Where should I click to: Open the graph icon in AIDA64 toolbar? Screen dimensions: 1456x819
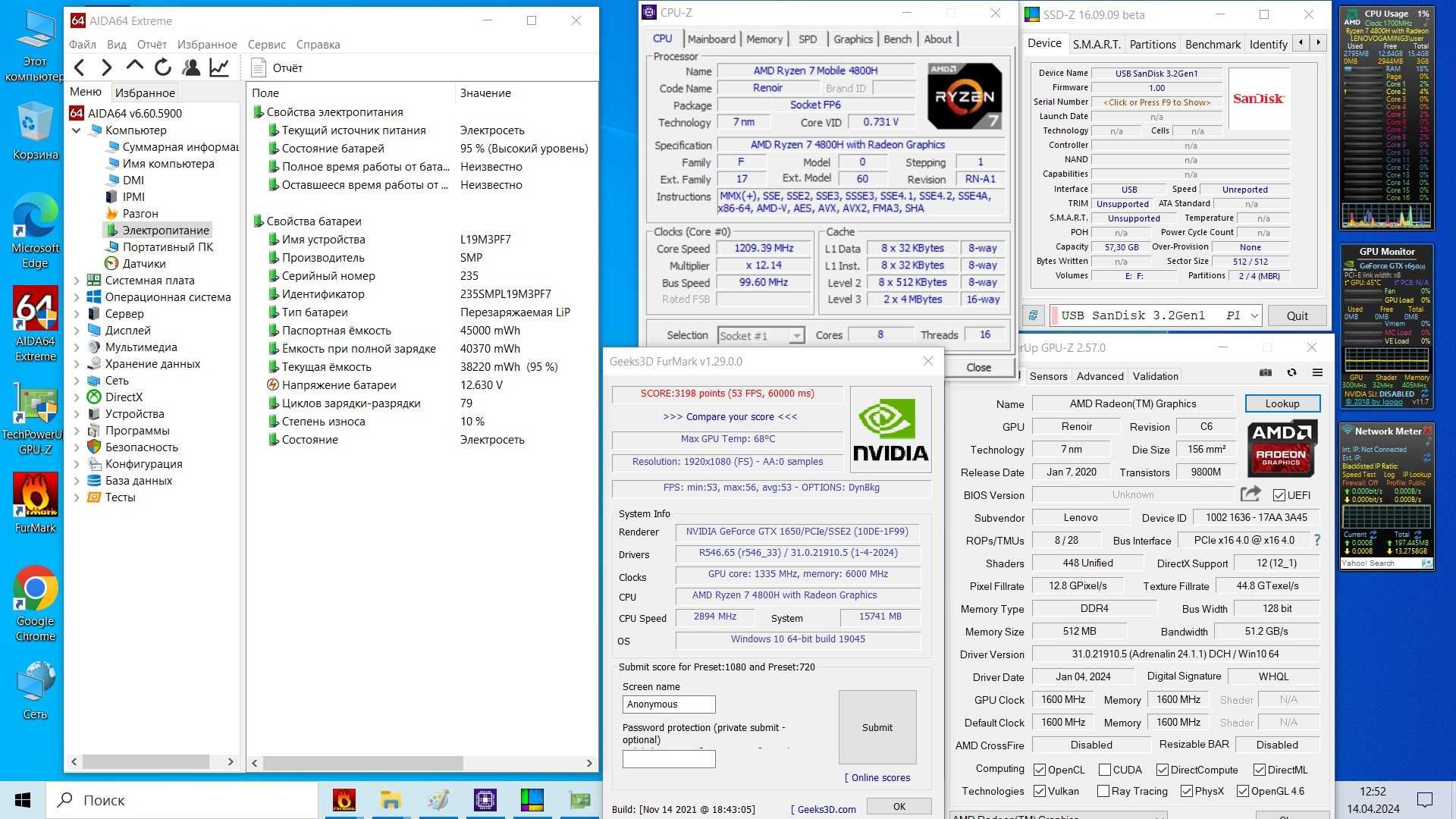pos(219,67)
